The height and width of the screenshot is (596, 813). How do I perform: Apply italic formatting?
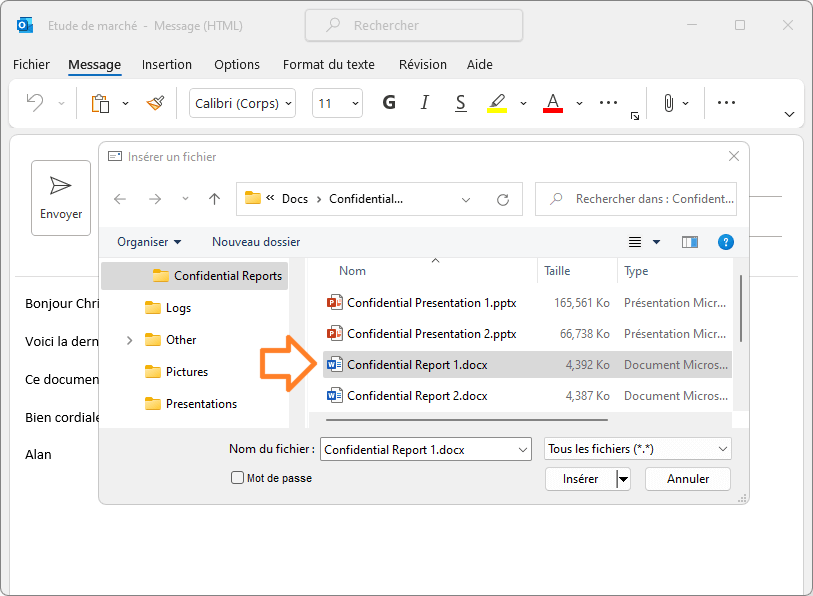(424, 103)
